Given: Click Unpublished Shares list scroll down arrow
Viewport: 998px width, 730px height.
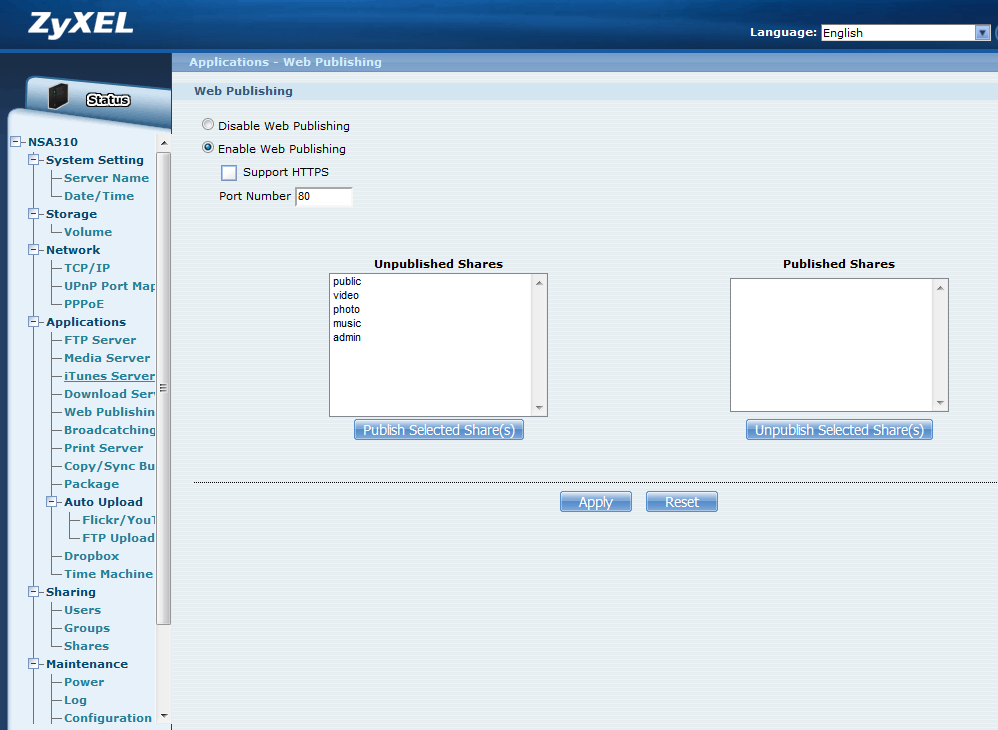Looking at the screenshot, I should click(x=539, y=407).
